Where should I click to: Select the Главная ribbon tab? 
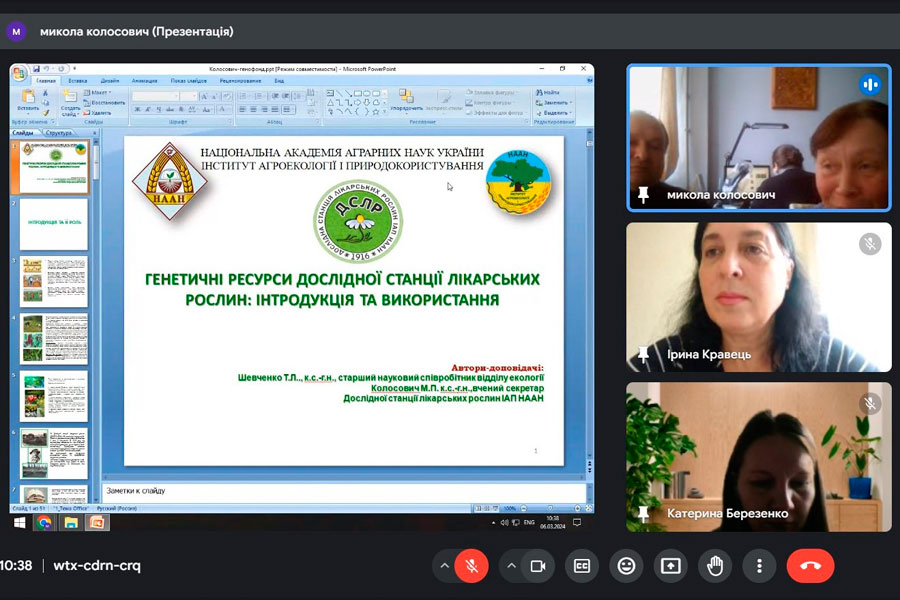tap(46, 81)
